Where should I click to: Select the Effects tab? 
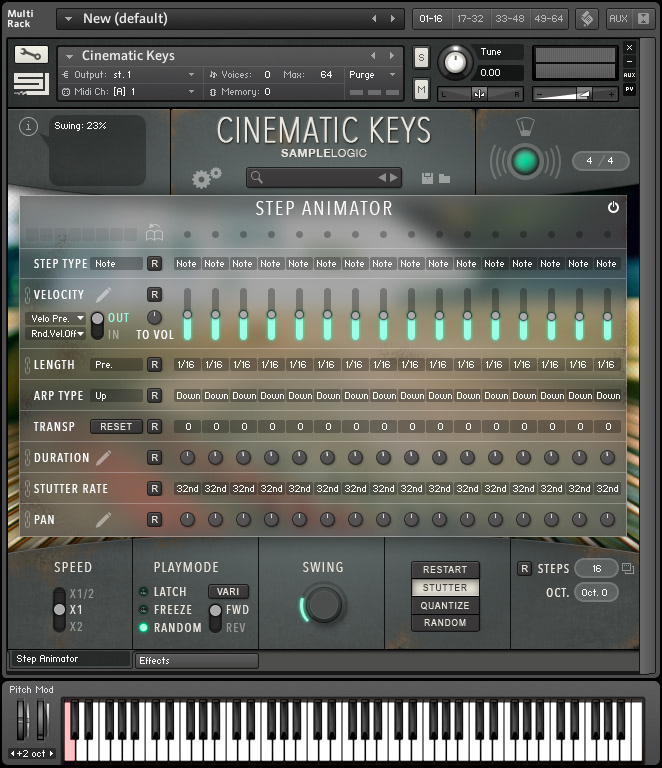(x=197, y=660)
